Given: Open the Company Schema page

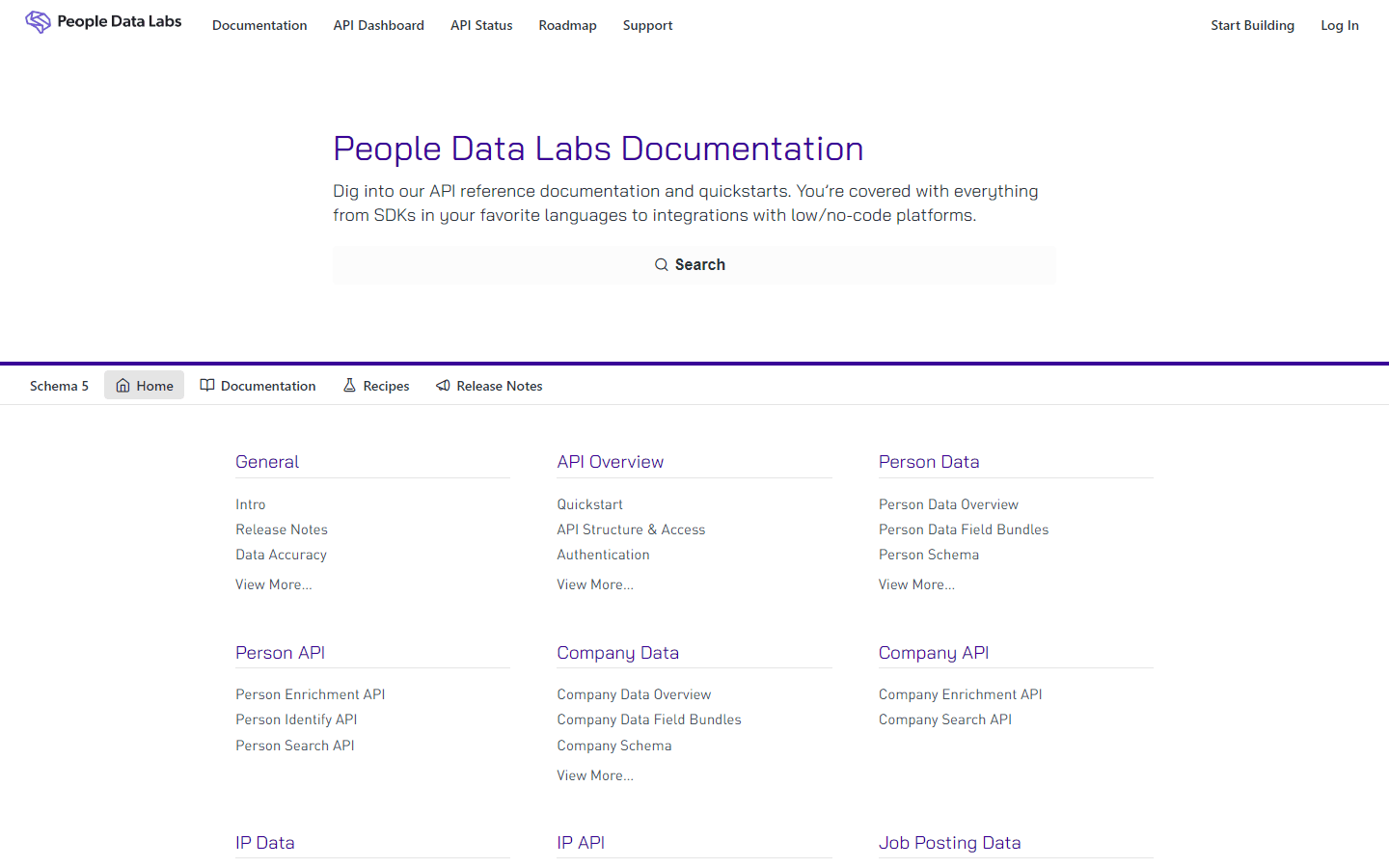Looking at the screenshot, I should pos(614,745).
